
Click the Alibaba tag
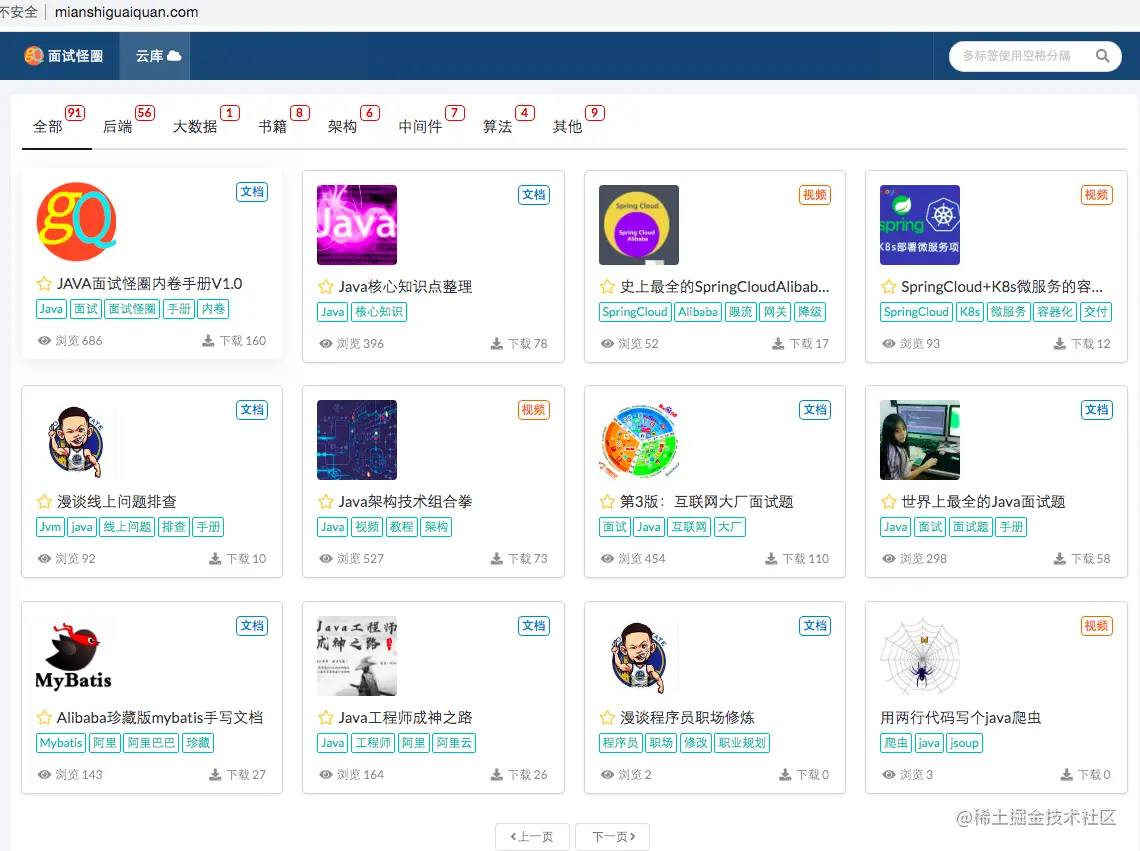point(698,312)
